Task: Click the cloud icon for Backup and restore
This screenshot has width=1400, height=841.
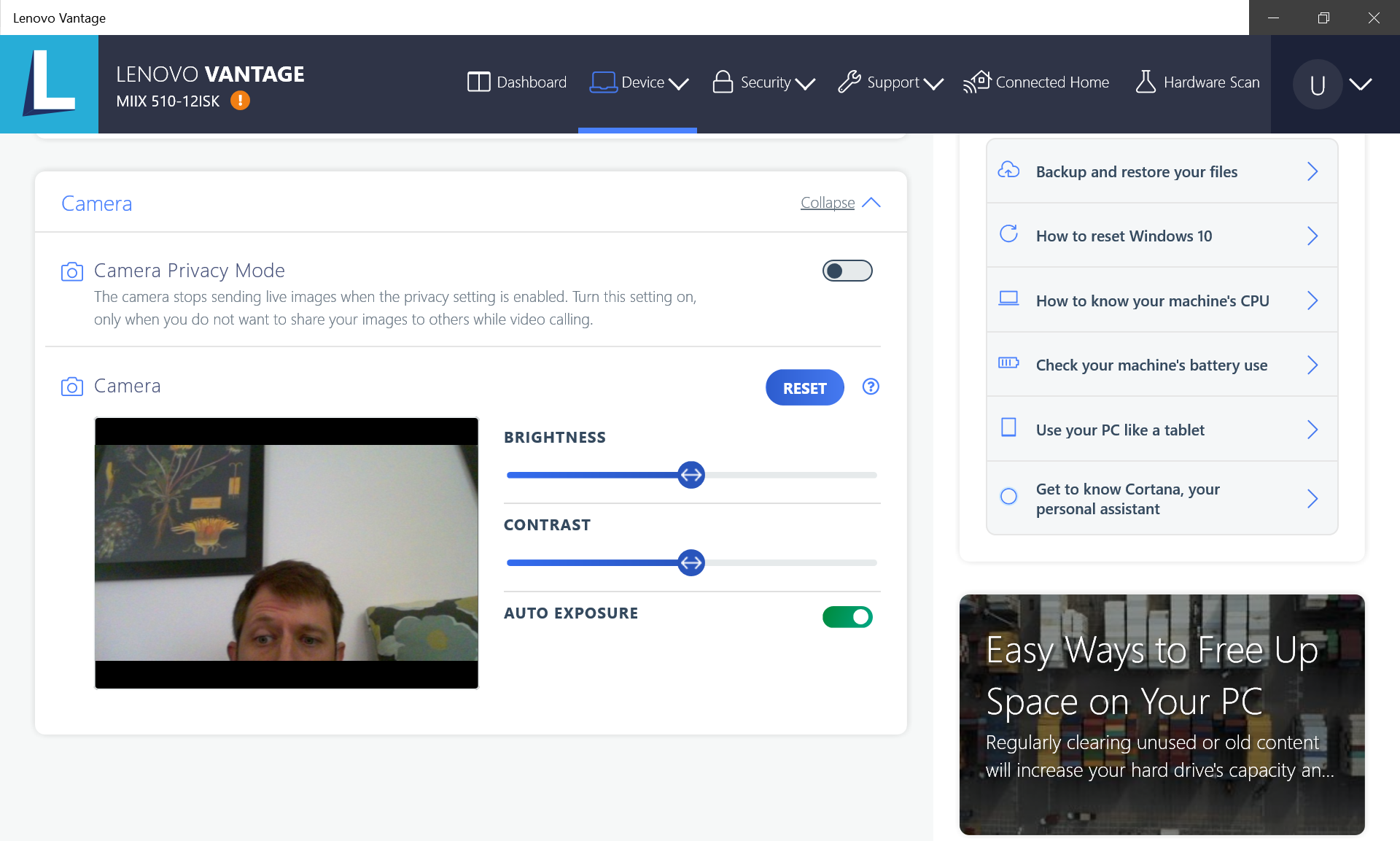Action: 1008,171
